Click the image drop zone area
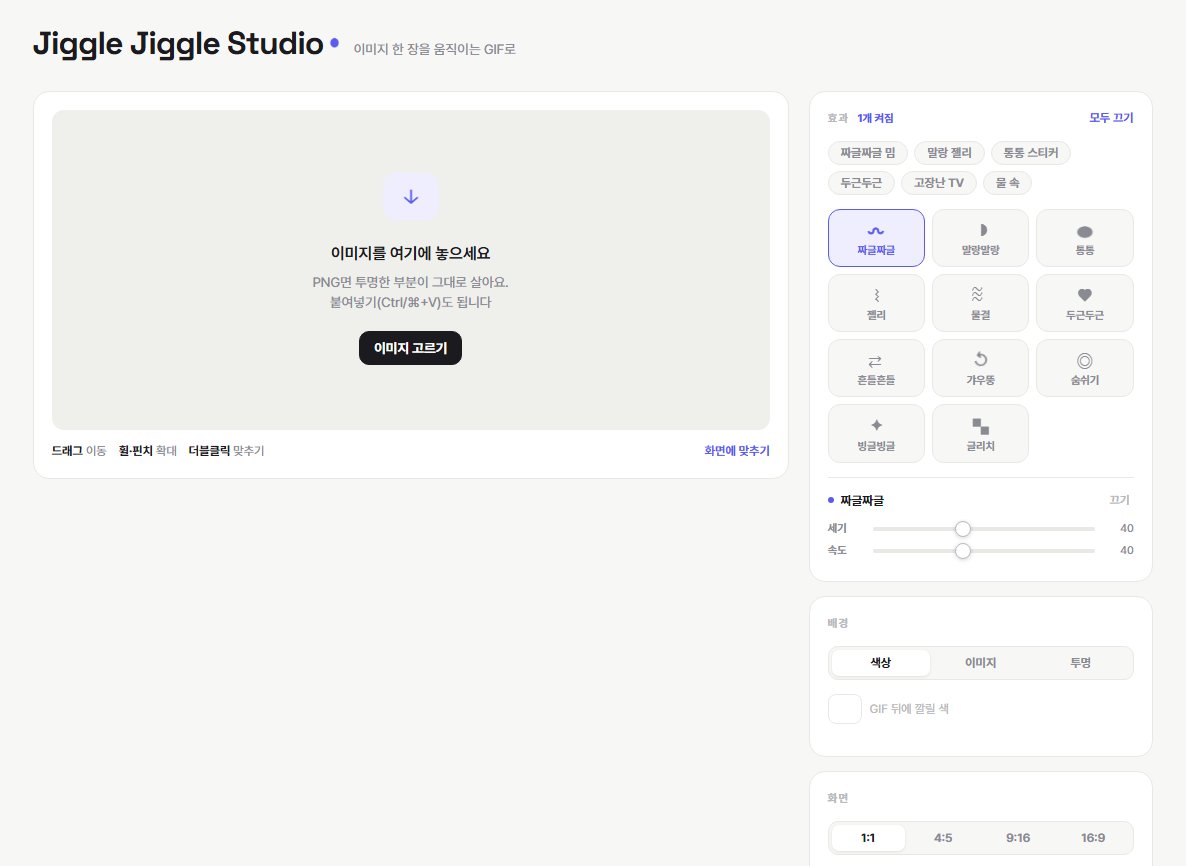 (411, 270)
